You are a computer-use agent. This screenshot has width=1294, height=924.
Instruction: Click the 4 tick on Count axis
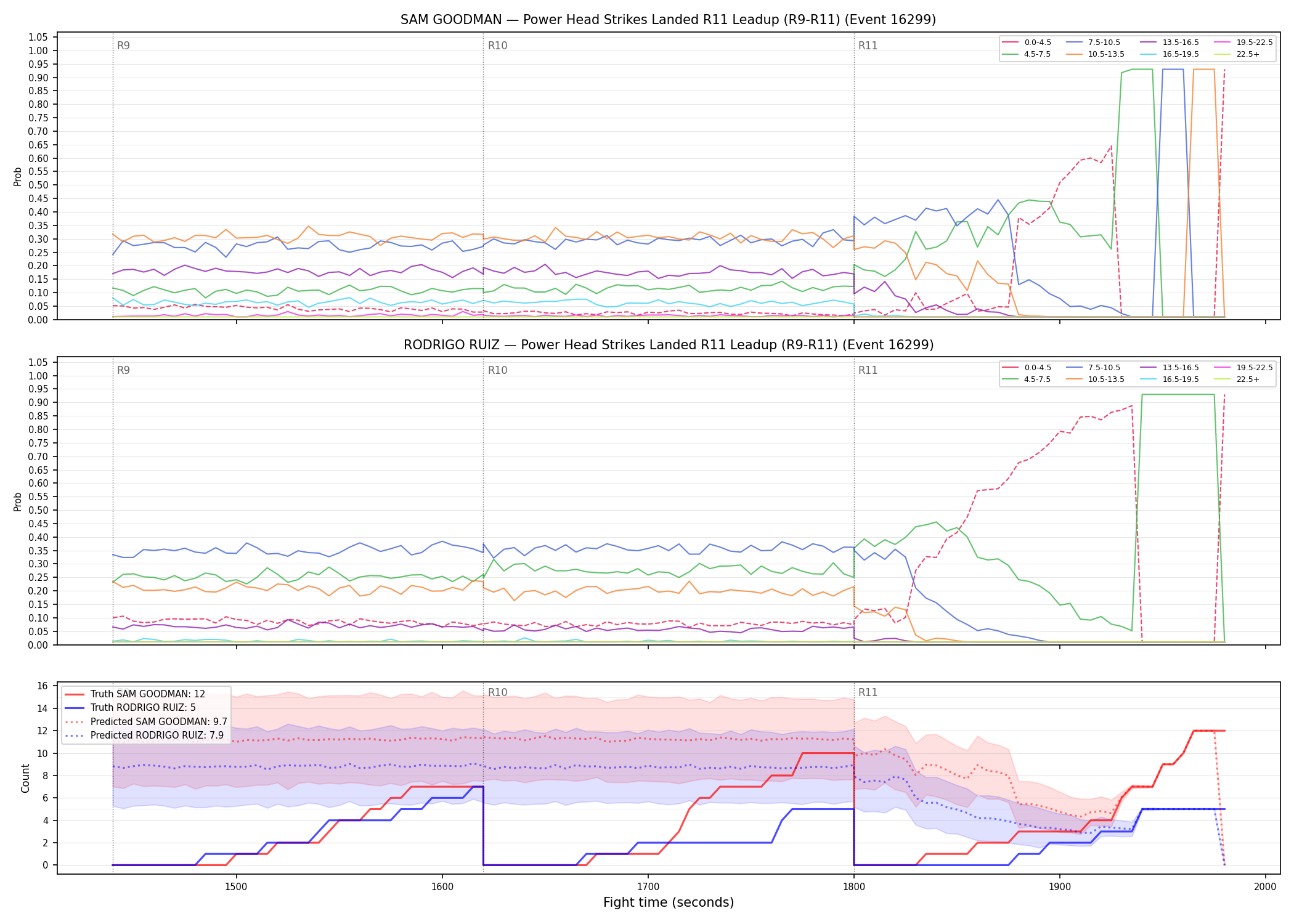(x=45, y=821)
